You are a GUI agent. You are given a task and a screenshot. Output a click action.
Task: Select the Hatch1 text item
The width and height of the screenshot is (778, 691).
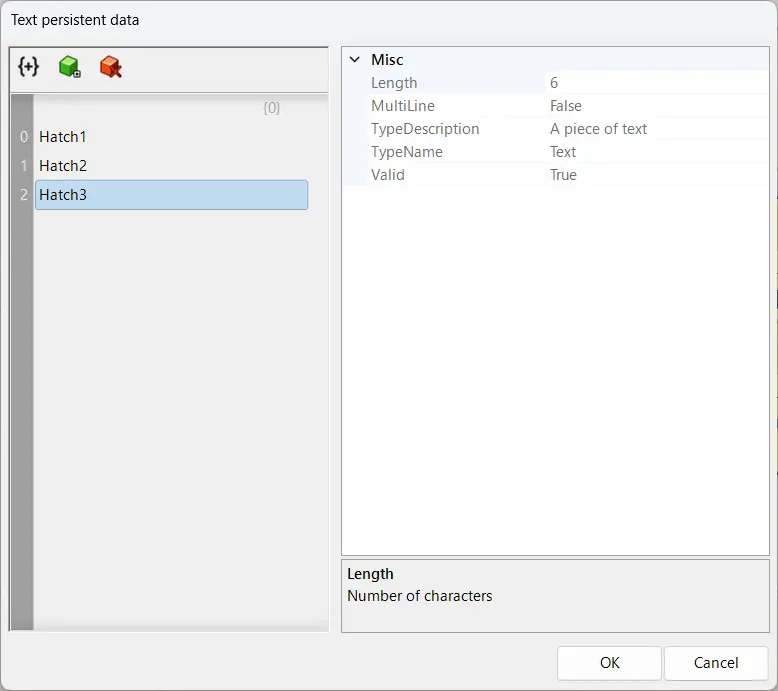63,137
